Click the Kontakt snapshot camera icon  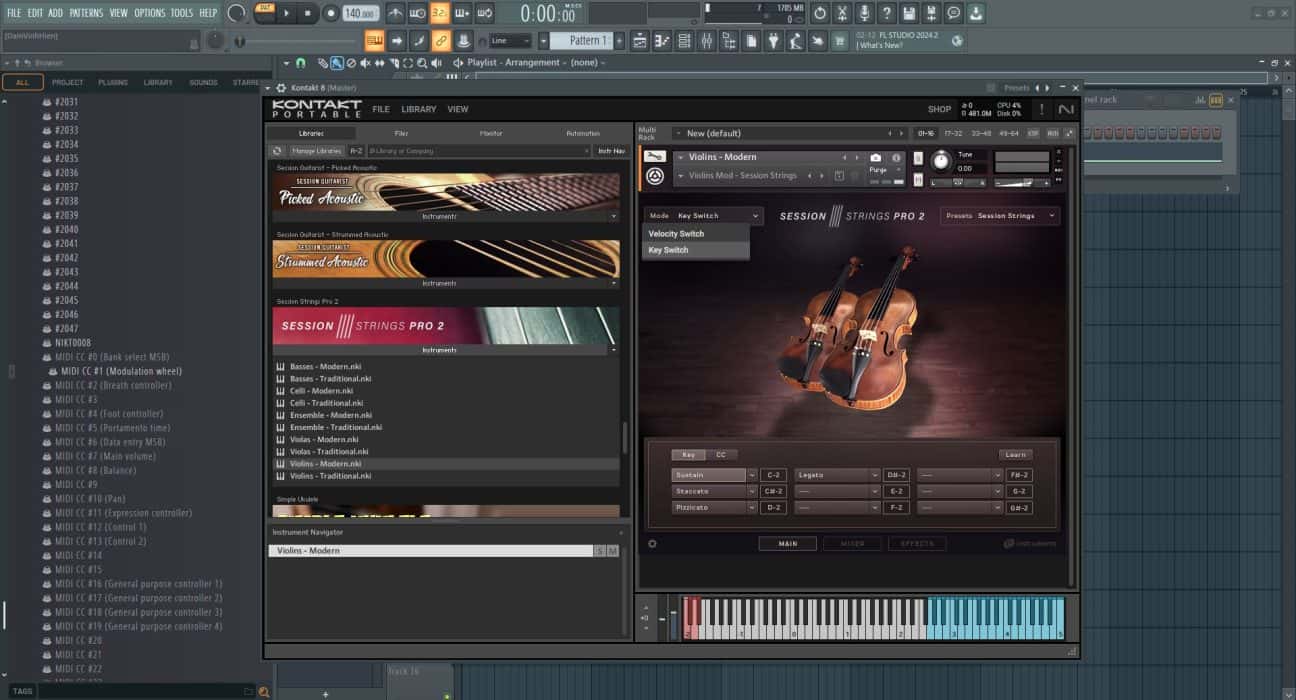click(876, 158)
